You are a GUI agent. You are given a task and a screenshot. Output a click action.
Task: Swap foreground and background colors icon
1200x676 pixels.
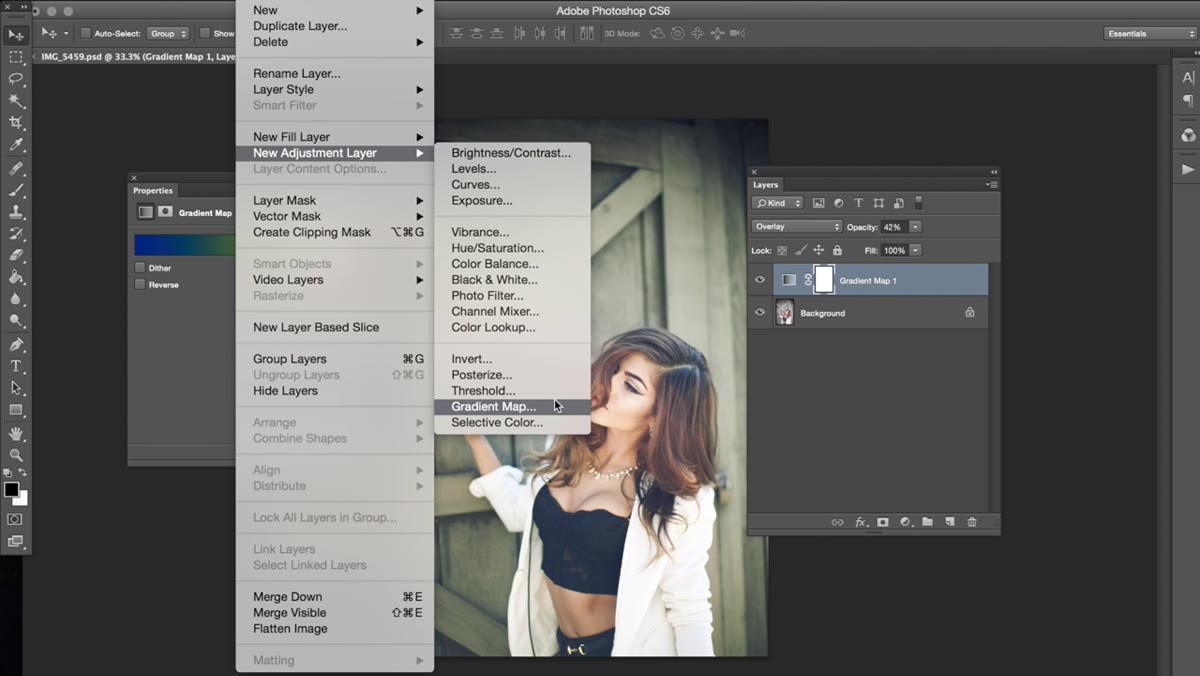(x=23, y=473)
